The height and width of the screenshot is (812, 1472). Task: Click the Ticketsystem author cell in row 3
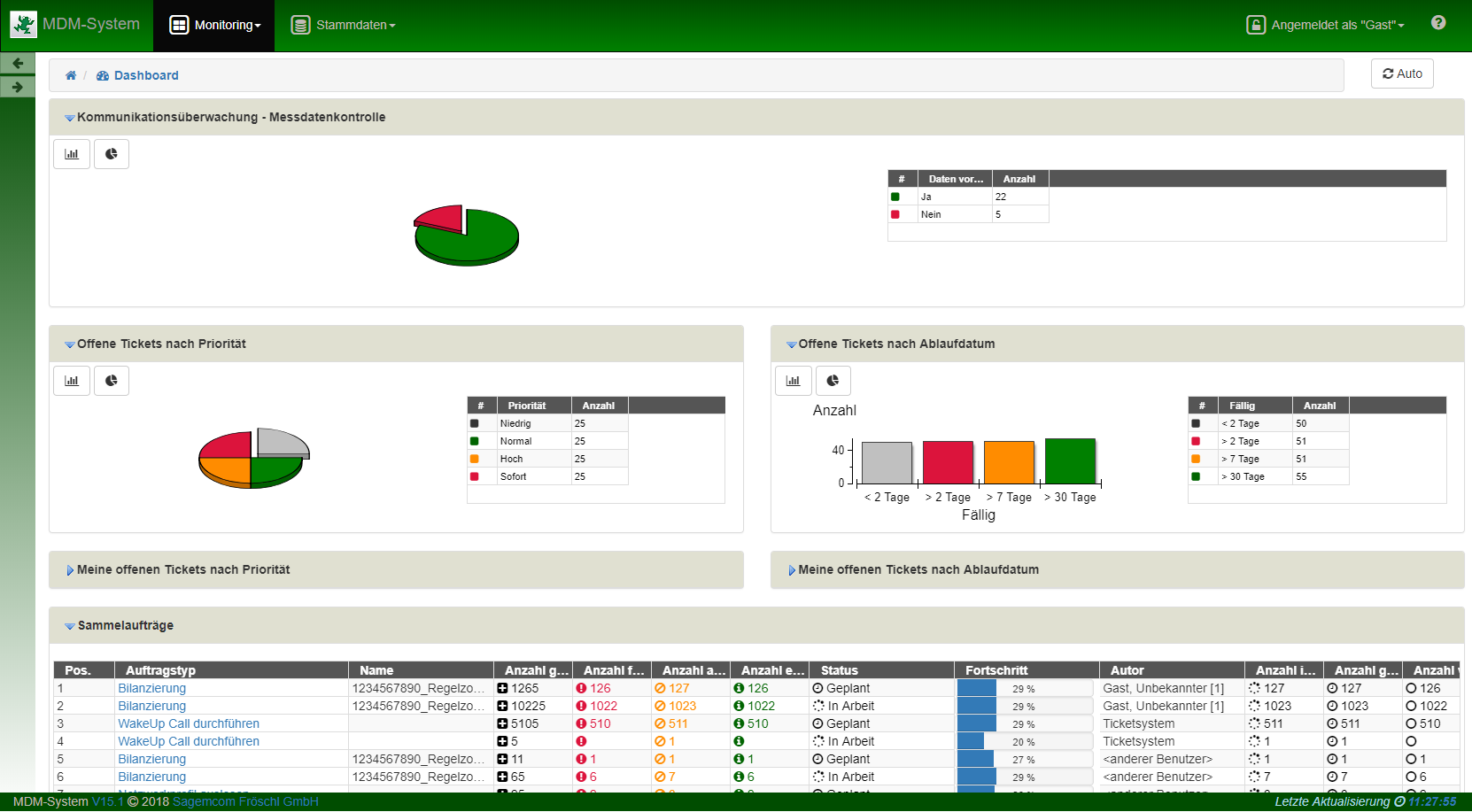1172,723
